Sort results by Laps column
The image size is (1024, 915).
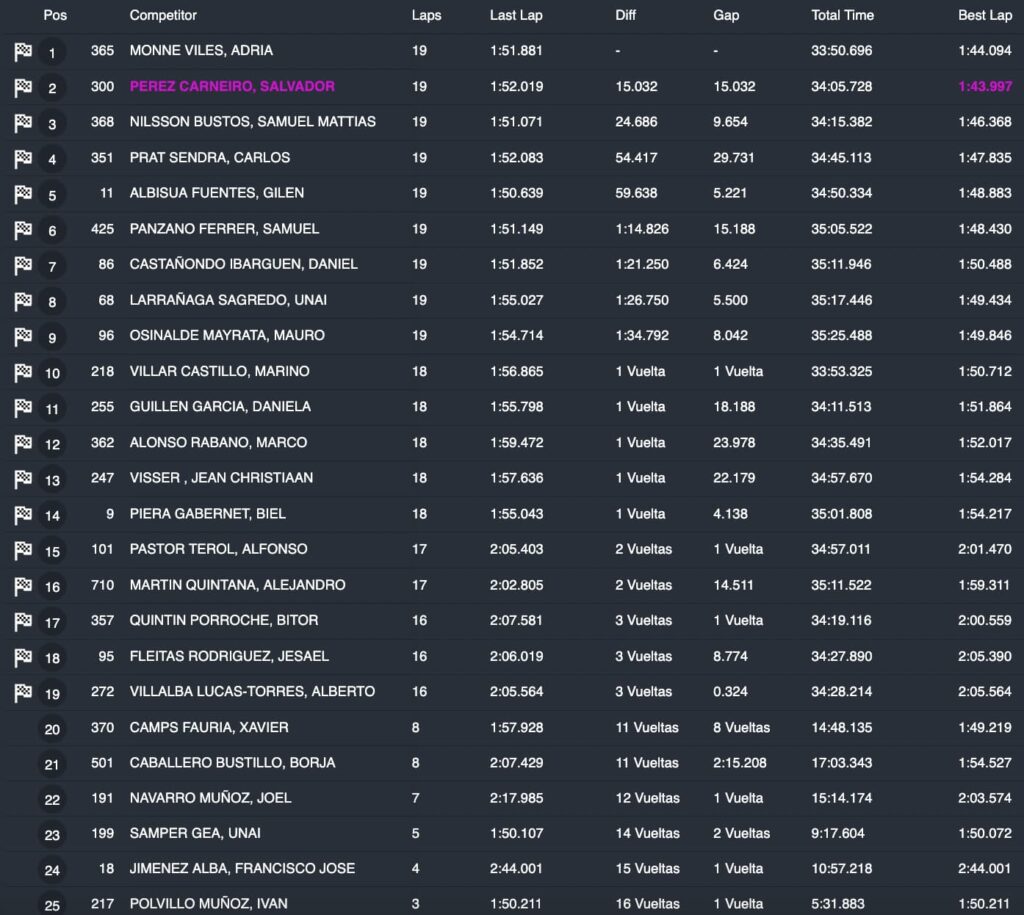pos(426,15)
